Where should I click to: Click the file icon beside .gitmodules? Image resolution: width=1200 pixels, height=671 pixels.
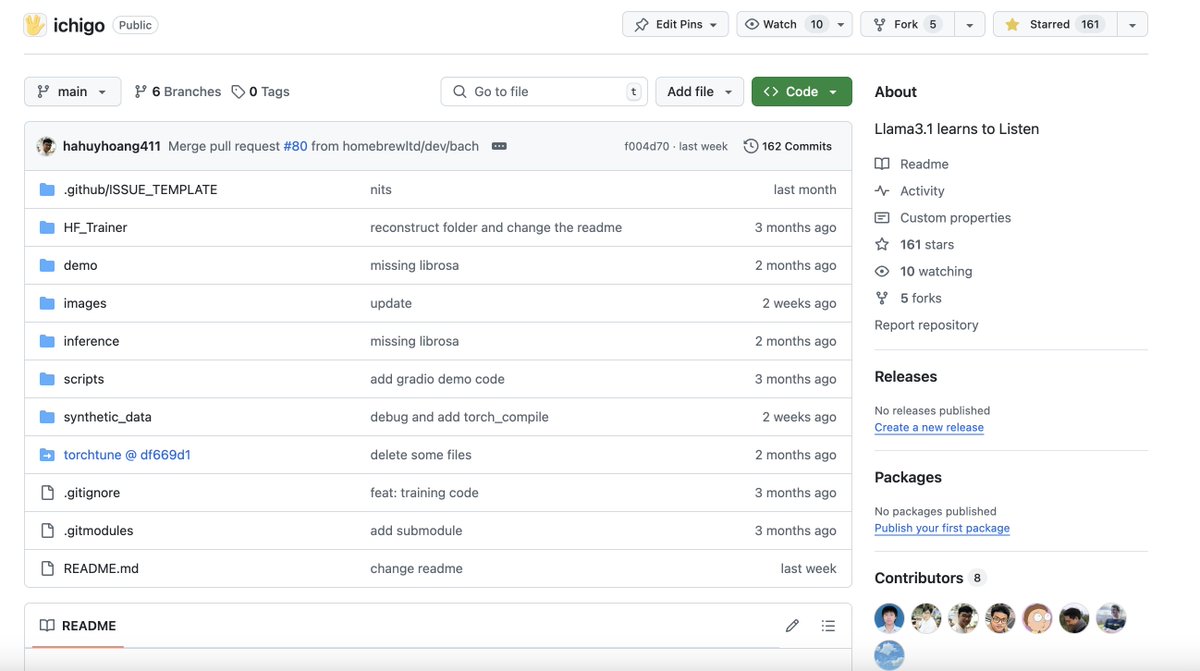pyautogui.click(x=47, y=531)
